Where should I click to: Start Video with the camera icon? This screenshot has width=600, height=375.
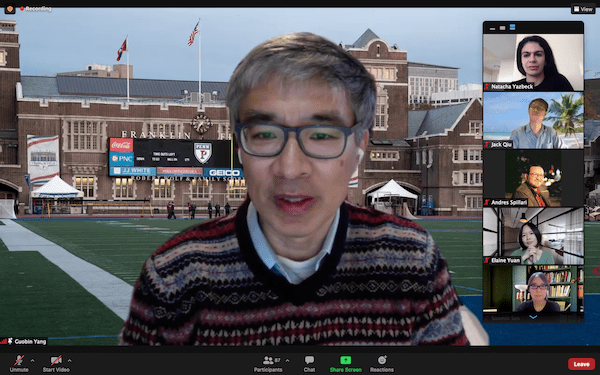point(56,363)
